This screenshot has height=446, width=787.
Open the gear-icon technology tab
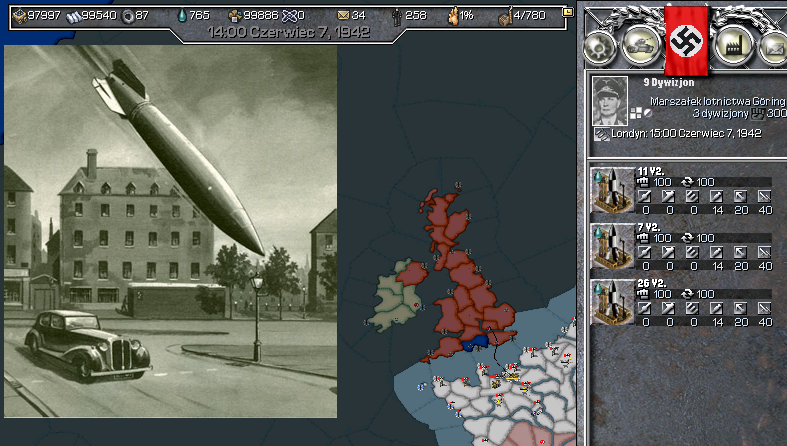600,48
